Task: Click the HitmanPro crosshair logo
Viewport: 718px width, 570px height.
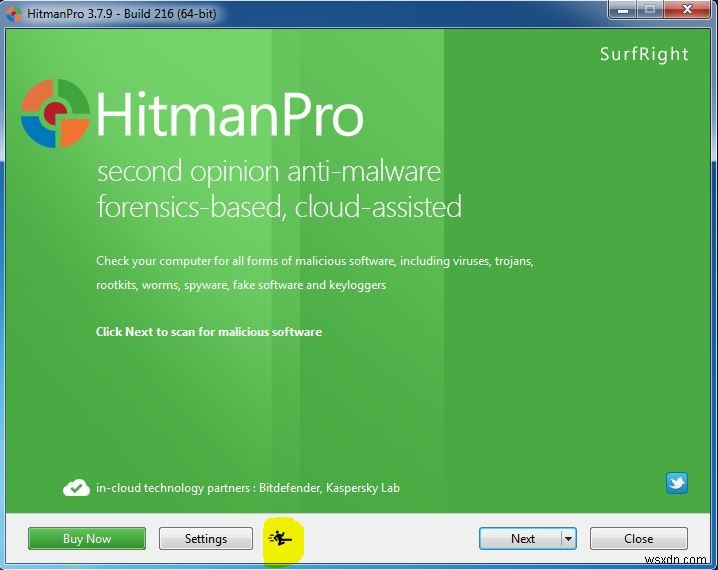Action: (x=55, y=114)
